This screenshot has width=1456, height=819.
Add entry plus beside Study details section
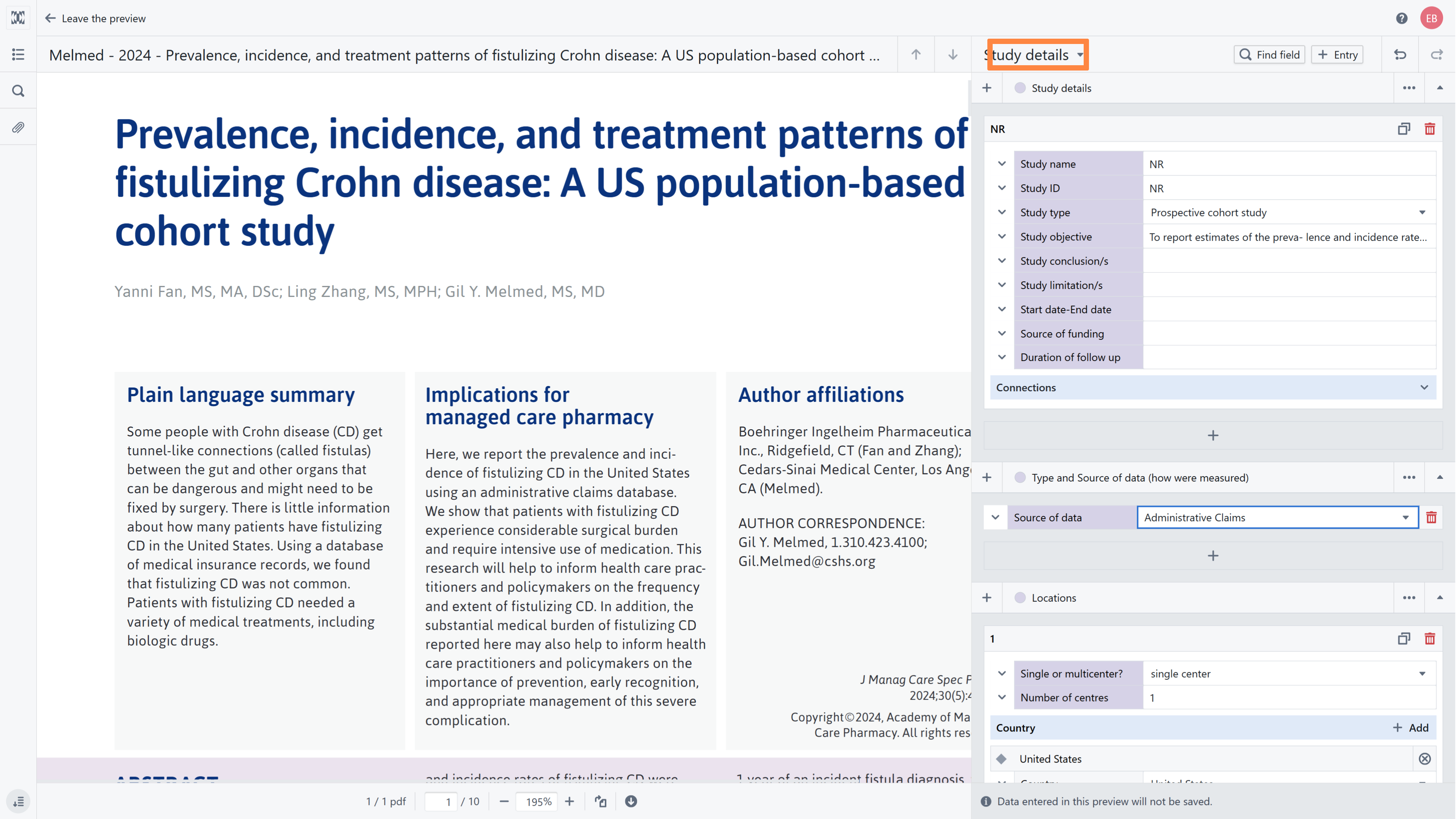point(987,88)
